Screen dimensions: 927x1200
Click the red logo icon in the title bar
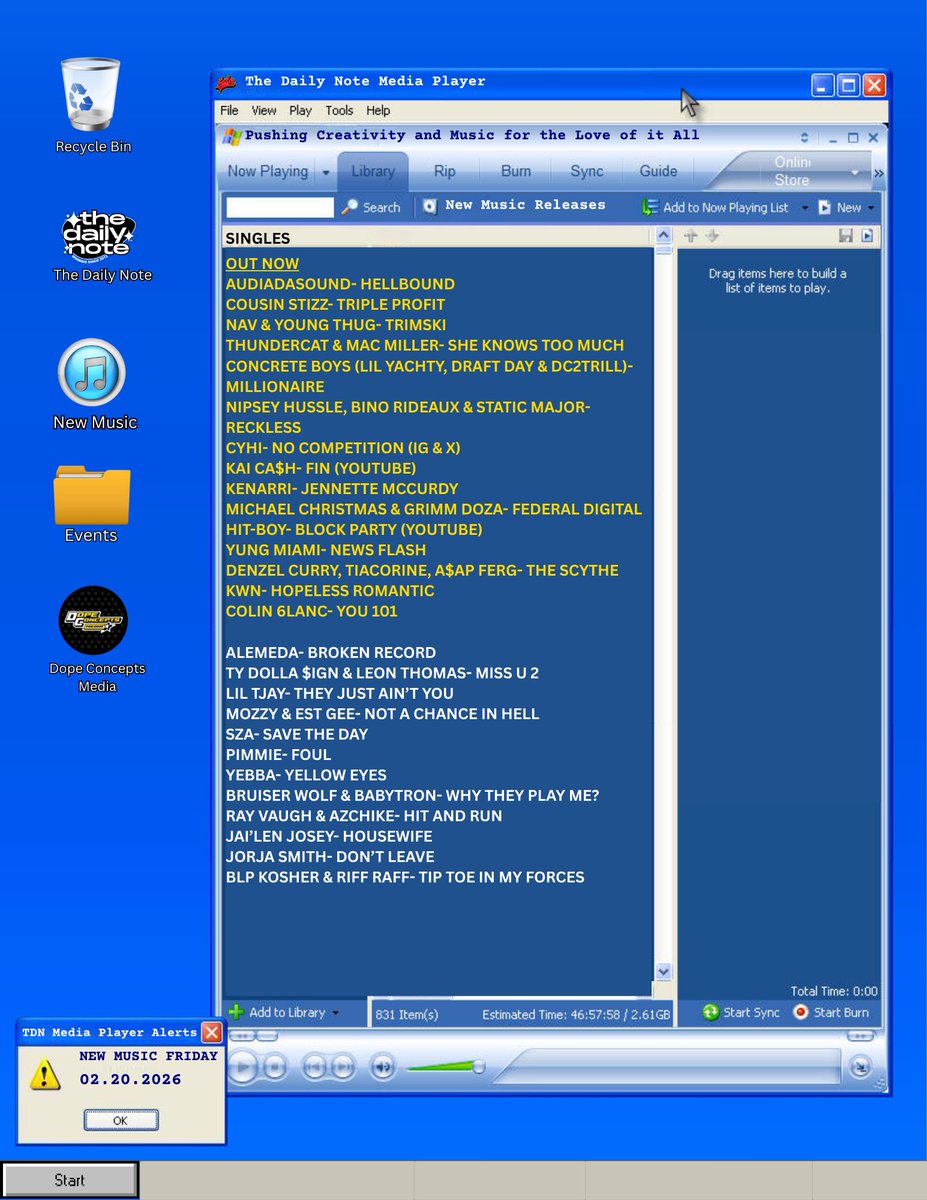(x=228, y=82)
